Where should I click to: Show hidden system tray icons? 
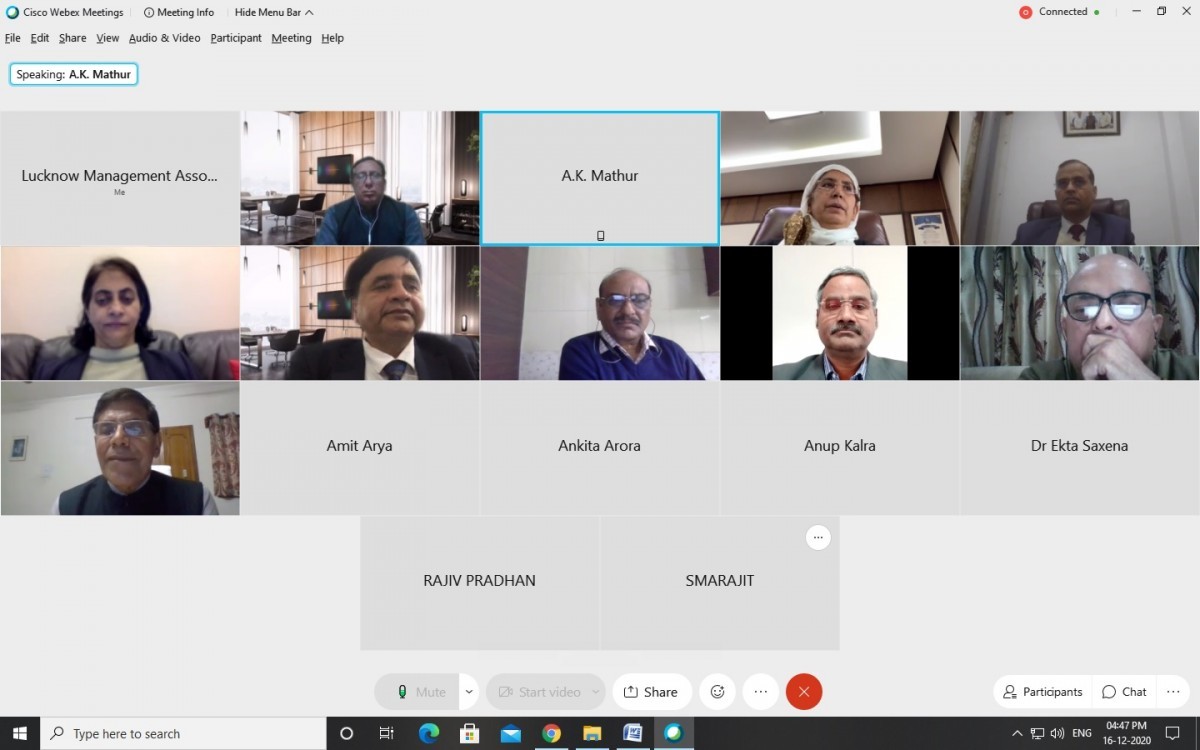[1017, 733]
